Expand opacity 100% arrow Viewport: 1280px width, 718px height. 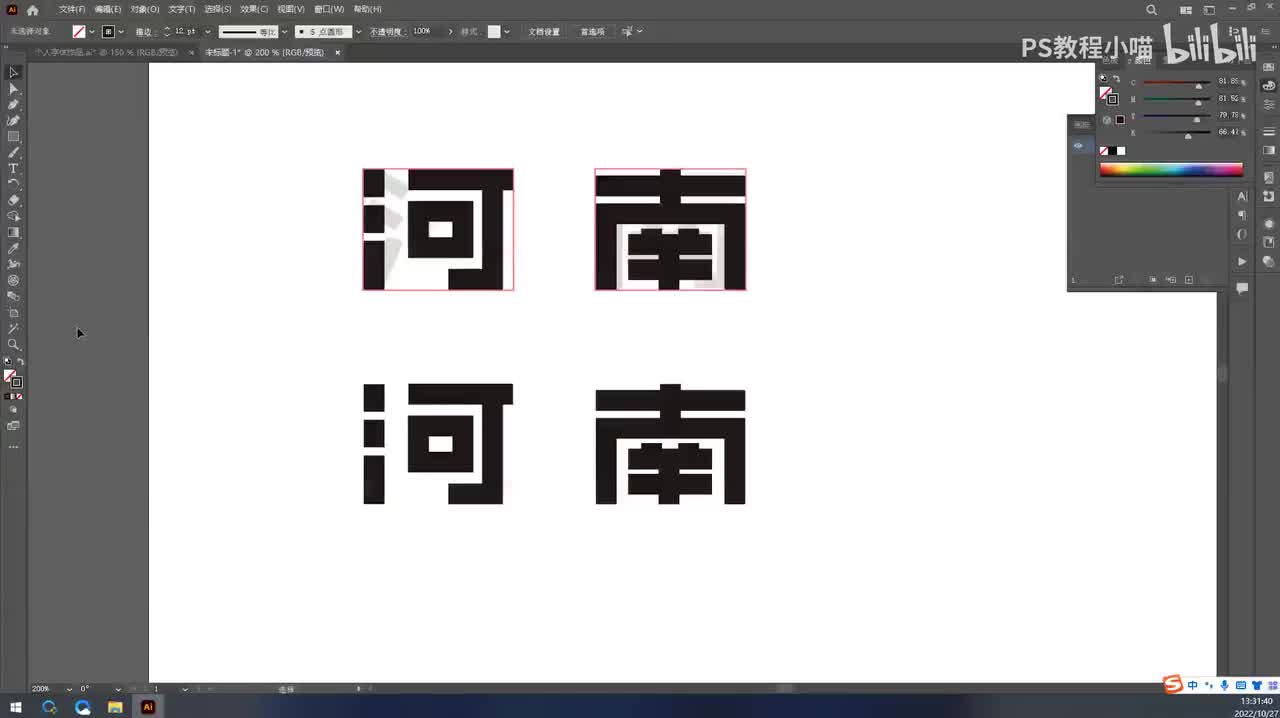point(450,32)
